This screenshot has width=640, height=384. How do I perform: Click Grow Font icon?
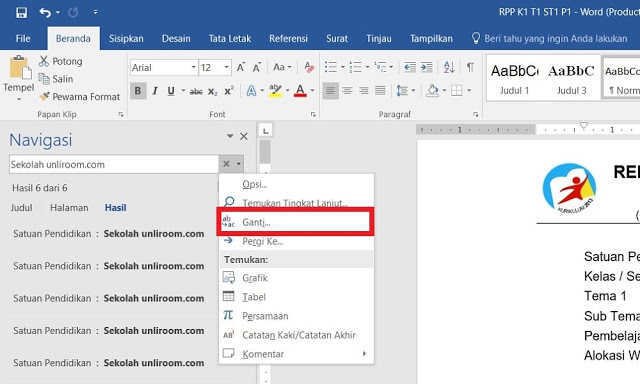pos(241,67)
